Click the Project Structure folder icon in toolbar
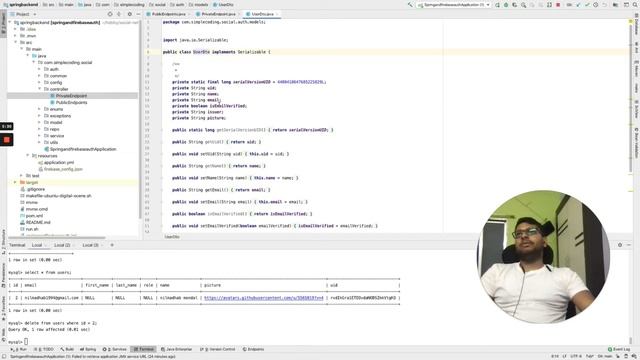640x360 pixels. pos(616,5)
